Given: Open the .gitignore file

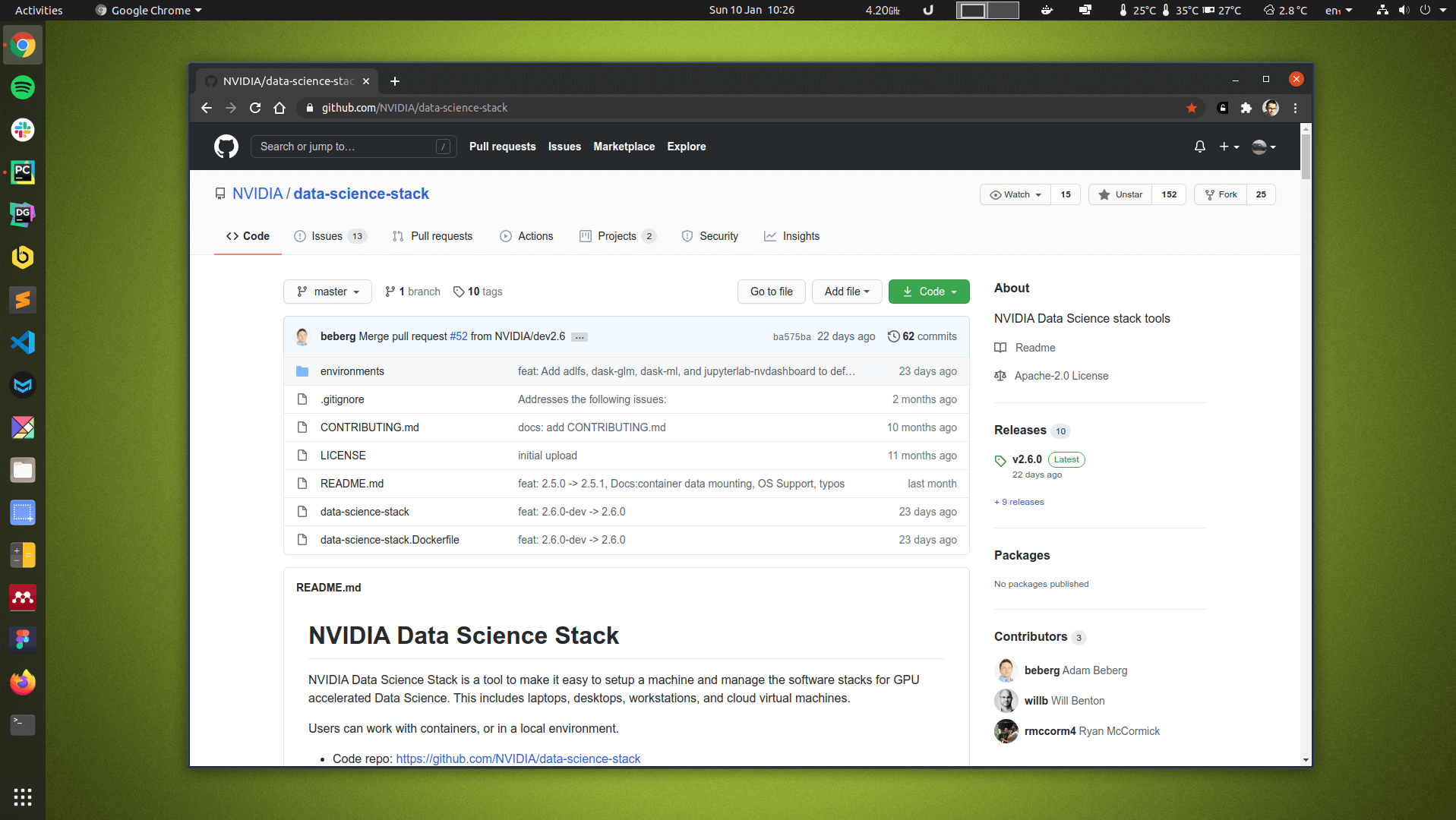Looking at the screenshot, I should 342,399.
